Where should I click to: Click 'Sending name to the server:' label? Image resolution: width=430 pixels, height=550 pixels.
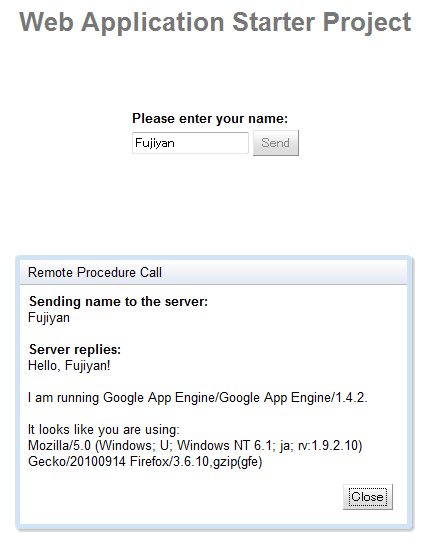pyautogui.click(x=119, y=302)
